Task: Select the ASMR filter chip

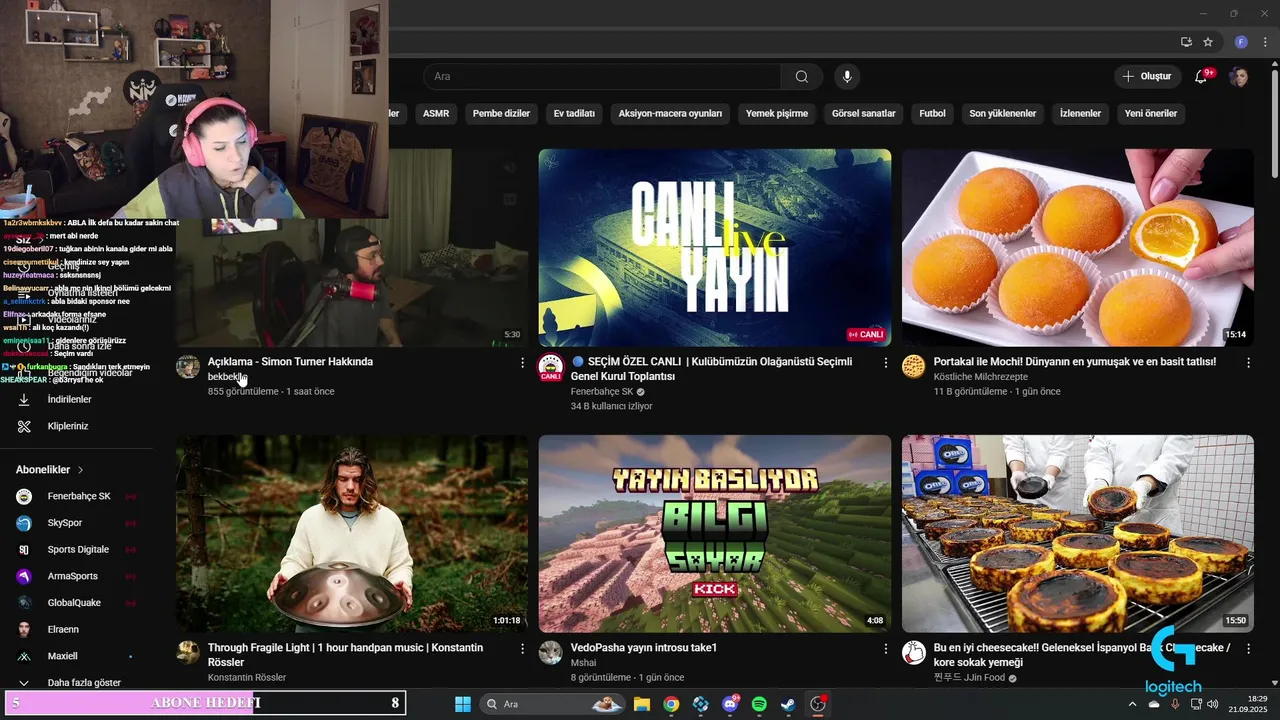Action: coord(436,113)
